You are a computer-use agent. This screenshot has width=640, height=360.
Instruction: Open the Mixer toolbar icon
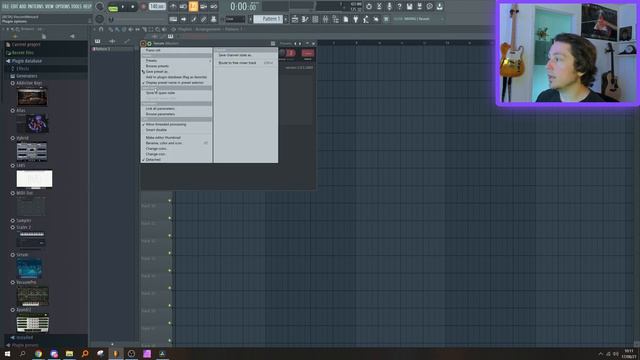click(325, 19)
